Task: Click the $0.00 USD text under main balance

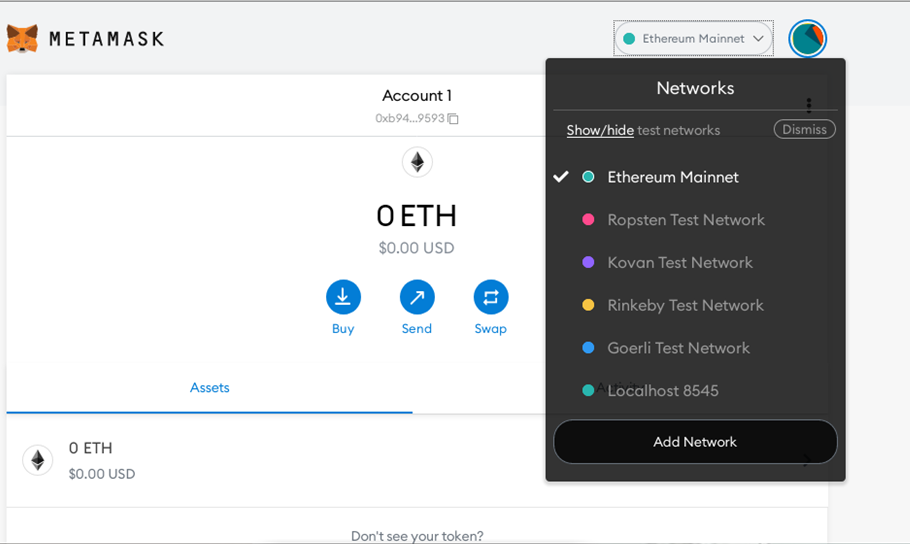Action: point(416,248)
